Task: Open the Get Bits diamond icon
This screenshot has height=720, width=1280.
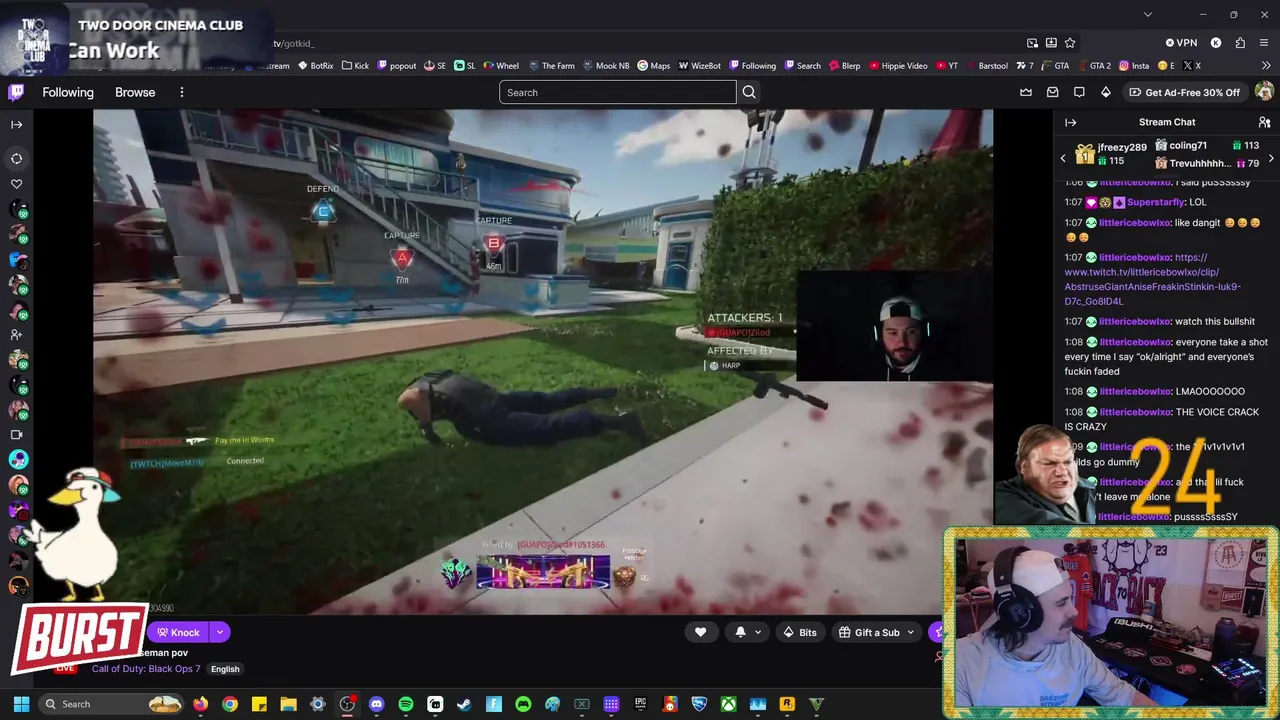Action: pyautogui.click(x=1106, y=92)
